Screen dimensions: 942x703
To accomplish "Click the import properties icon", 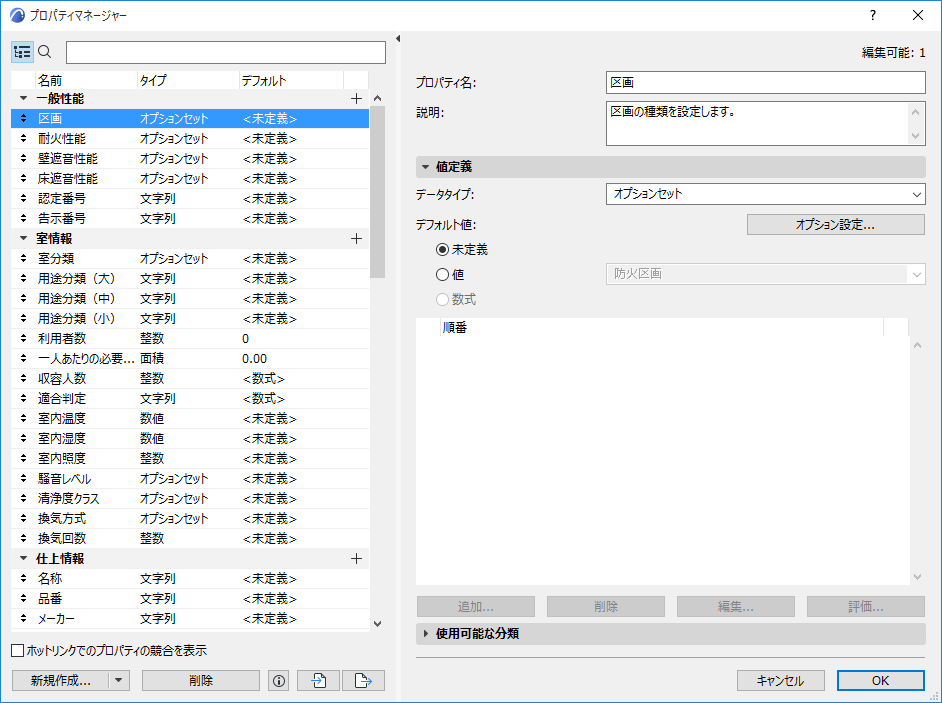I will coord(318,681).
